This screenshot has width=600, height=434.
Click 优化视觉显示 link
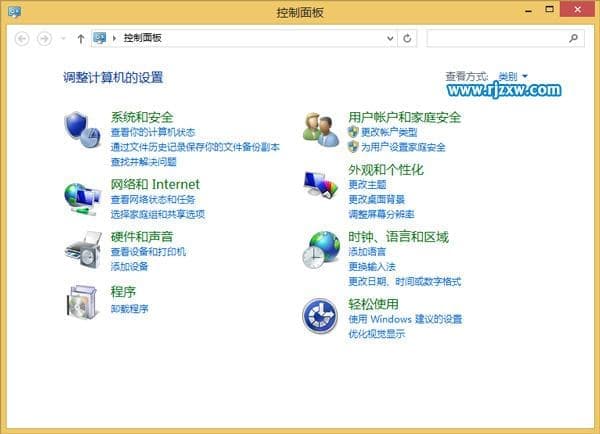377,334
